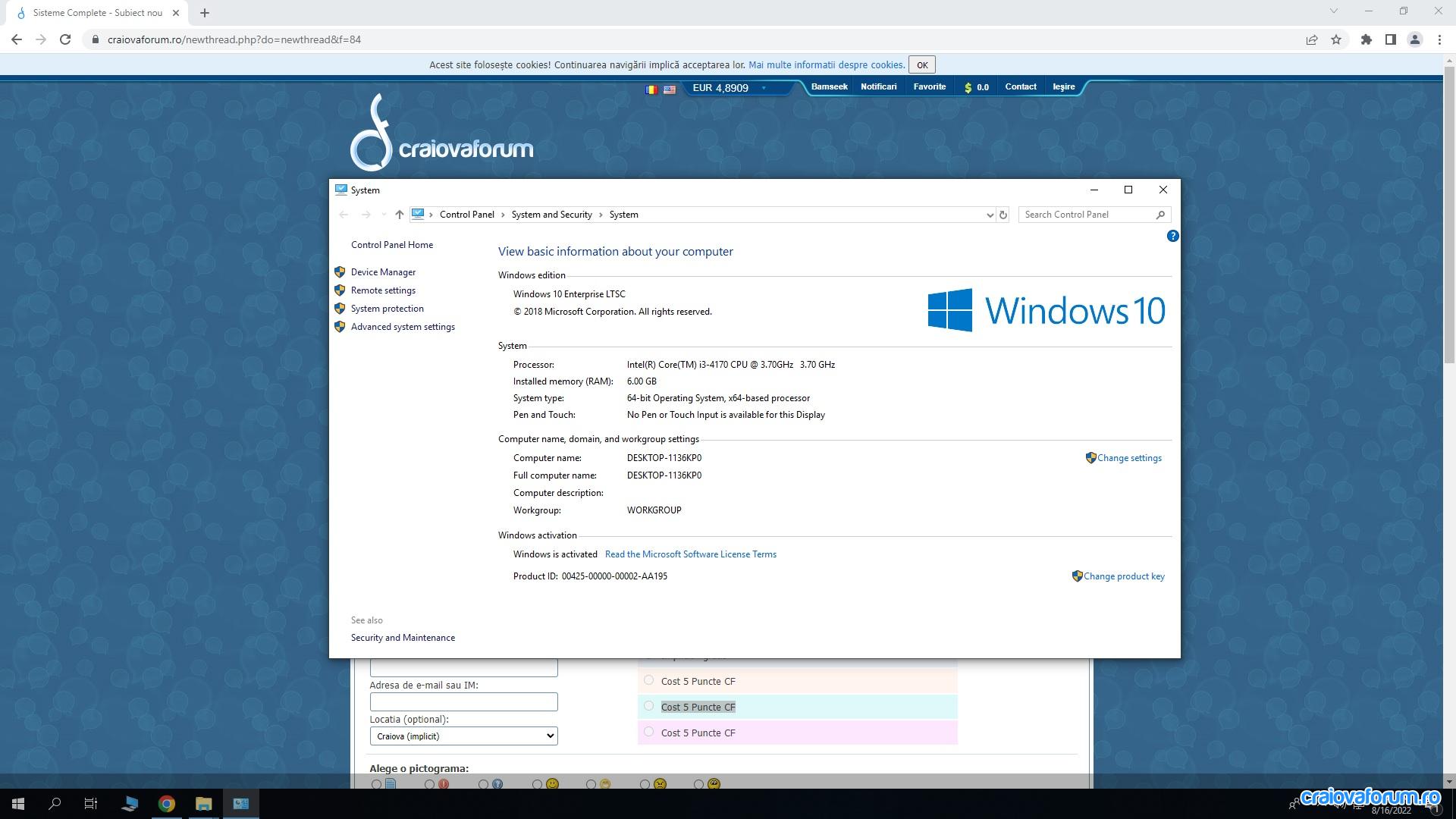The height and width of the screenshot is (819, 1456).
Task: Open recent locations dropdown in System window
Action: (384, 215)
